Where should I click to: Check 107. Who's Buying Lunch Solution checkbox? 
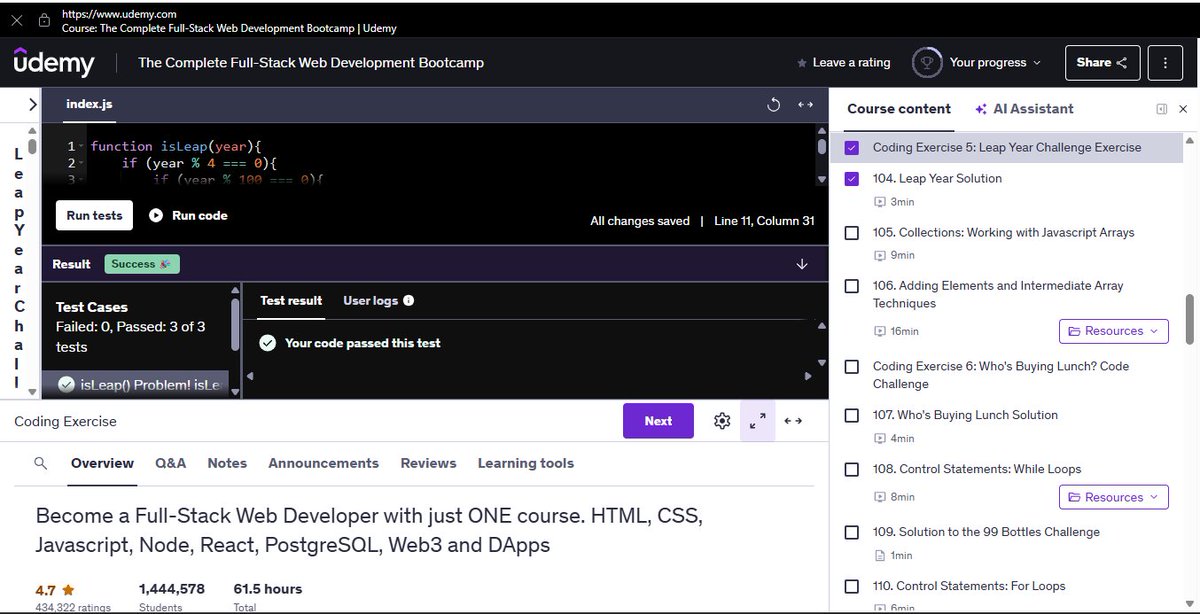click(852, 416)
